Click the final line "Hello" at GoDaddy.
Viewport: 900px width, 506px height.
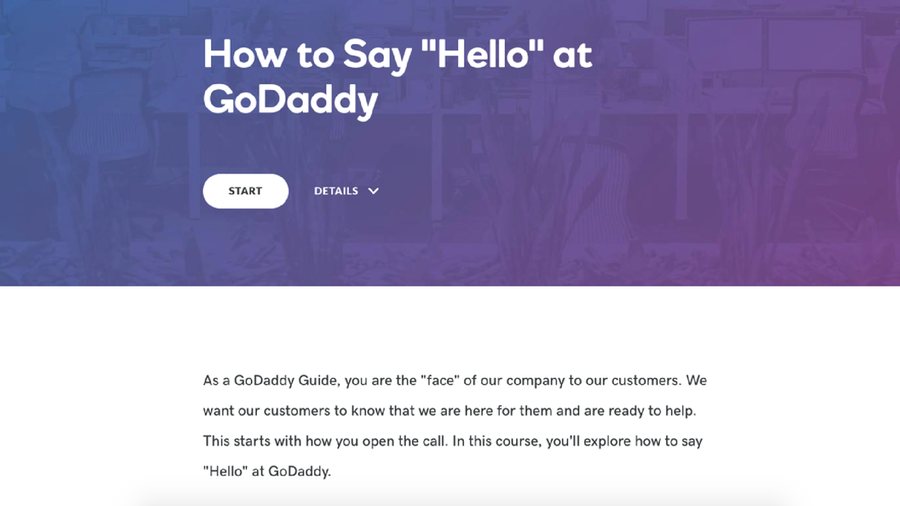pos(267,472)
